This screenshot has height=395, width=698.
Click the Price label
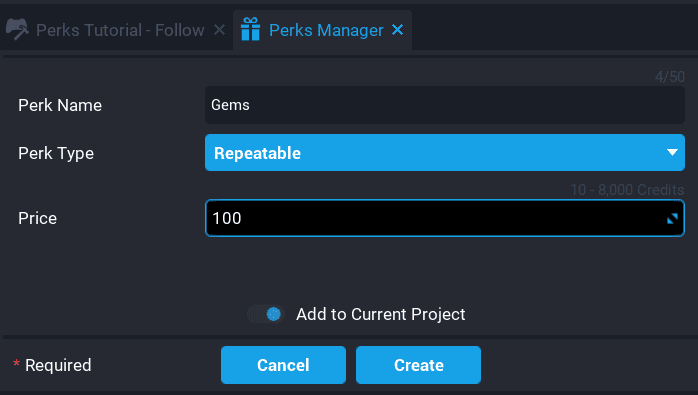[x=37, y=218]
